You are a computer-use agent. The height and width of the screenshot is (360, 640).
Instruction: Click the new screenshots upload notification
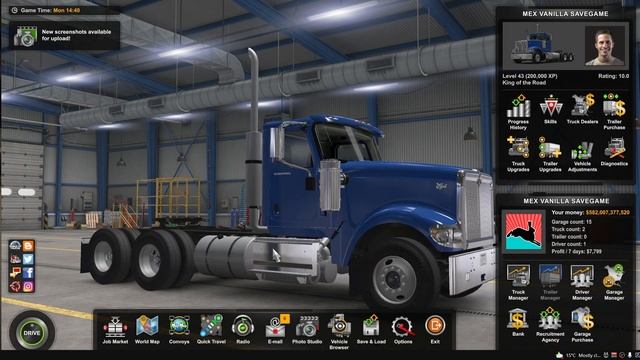(x=64, y=36)
